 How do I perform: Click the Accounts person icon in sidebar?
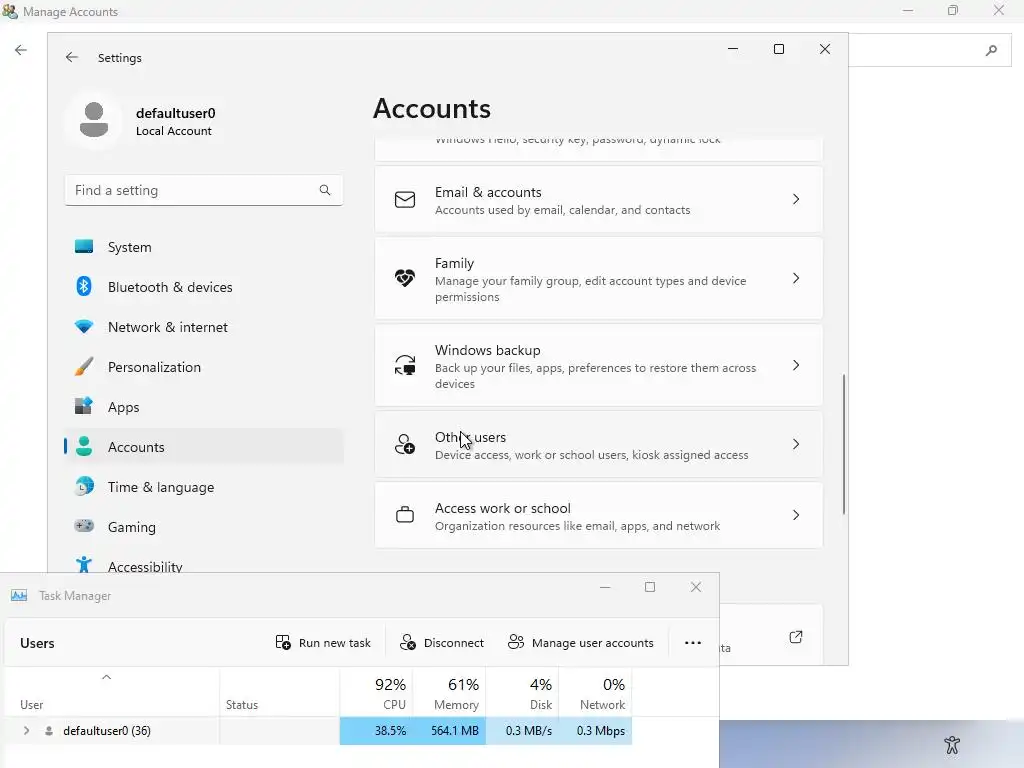click(84, 447)
